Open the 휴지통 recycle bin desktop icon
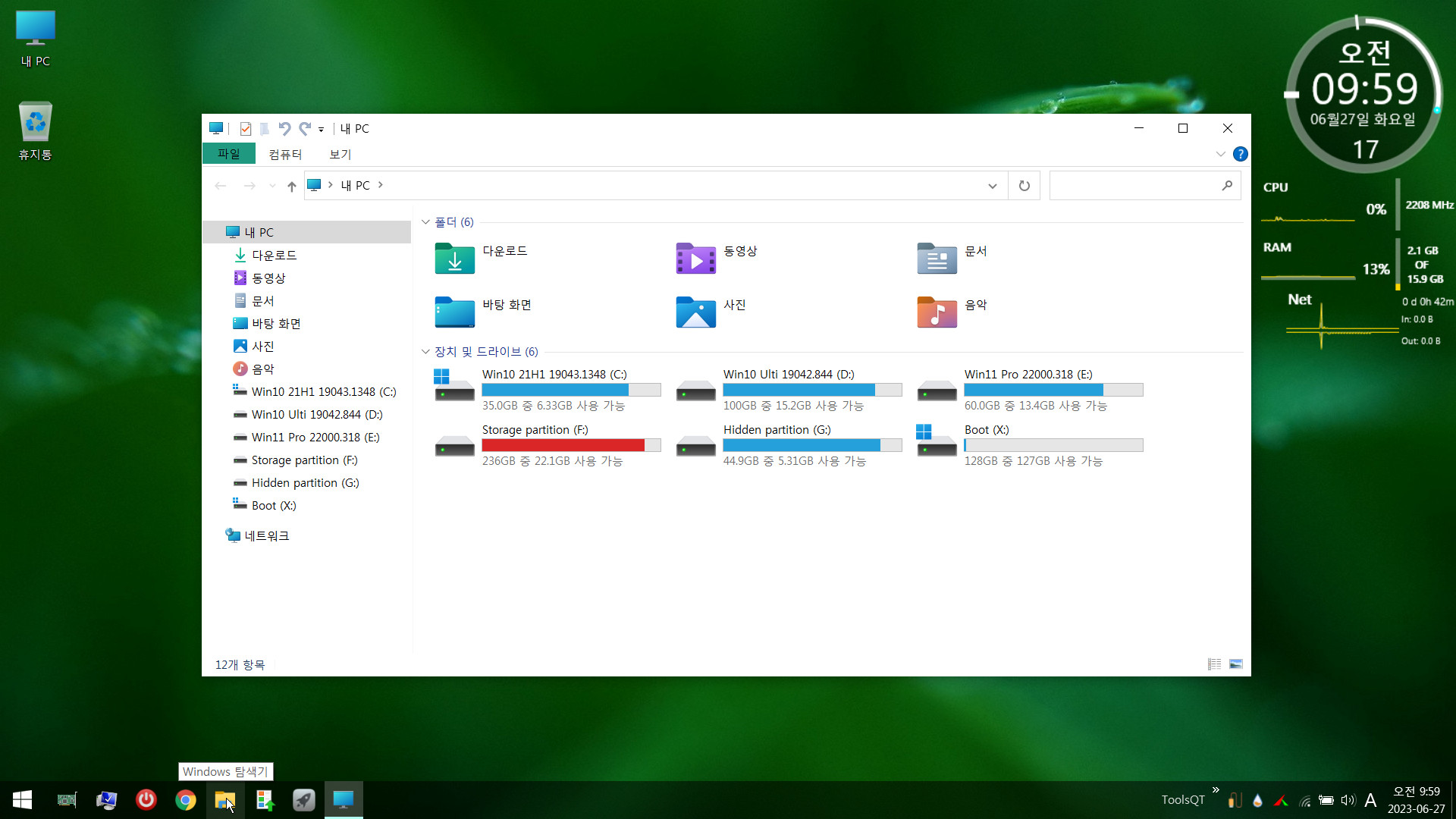Image resolution: width=1456 pixels, height=819 pixels. (x=36, y=131)
